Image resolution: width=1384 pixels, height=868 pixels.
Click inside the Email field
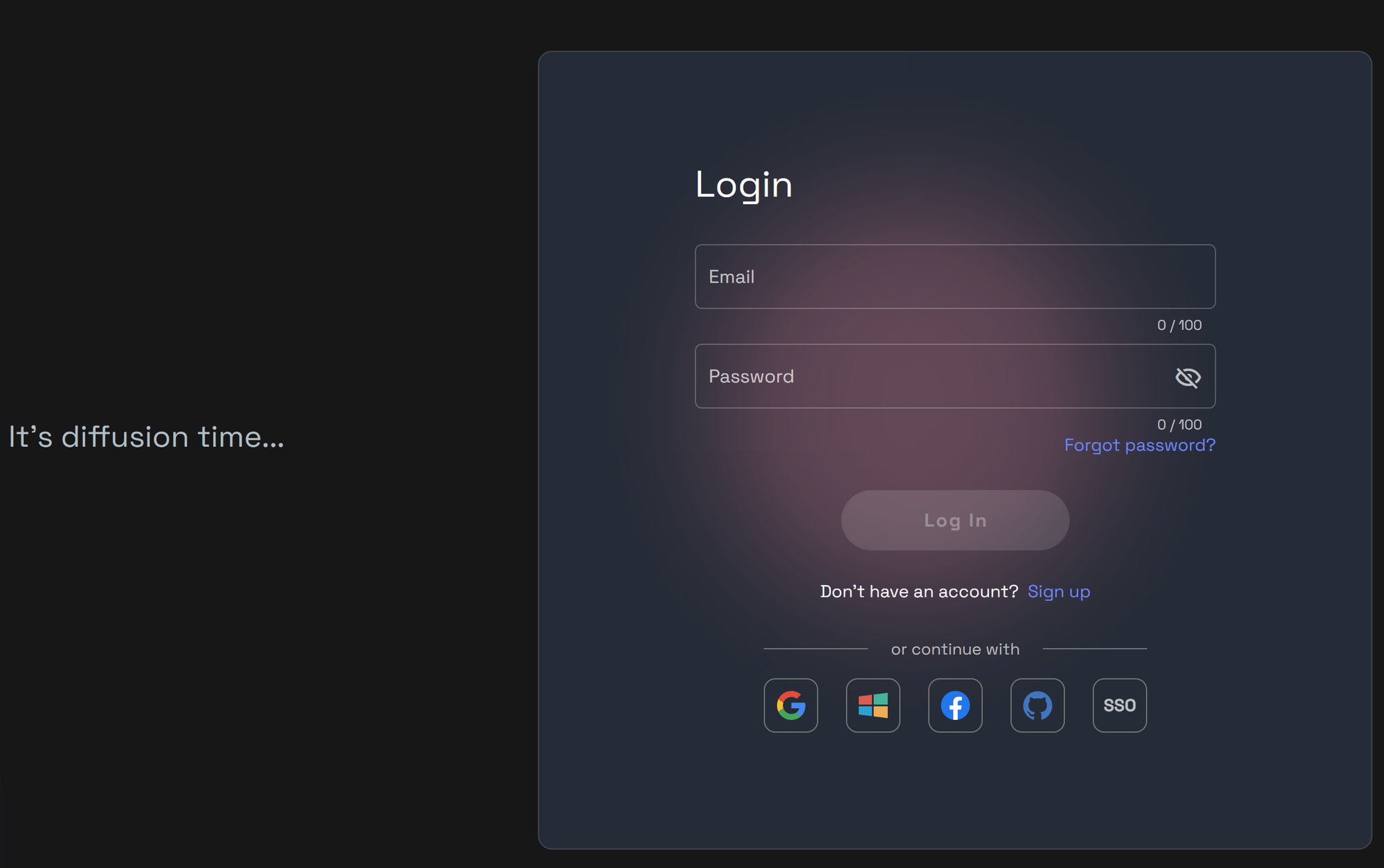955,277
